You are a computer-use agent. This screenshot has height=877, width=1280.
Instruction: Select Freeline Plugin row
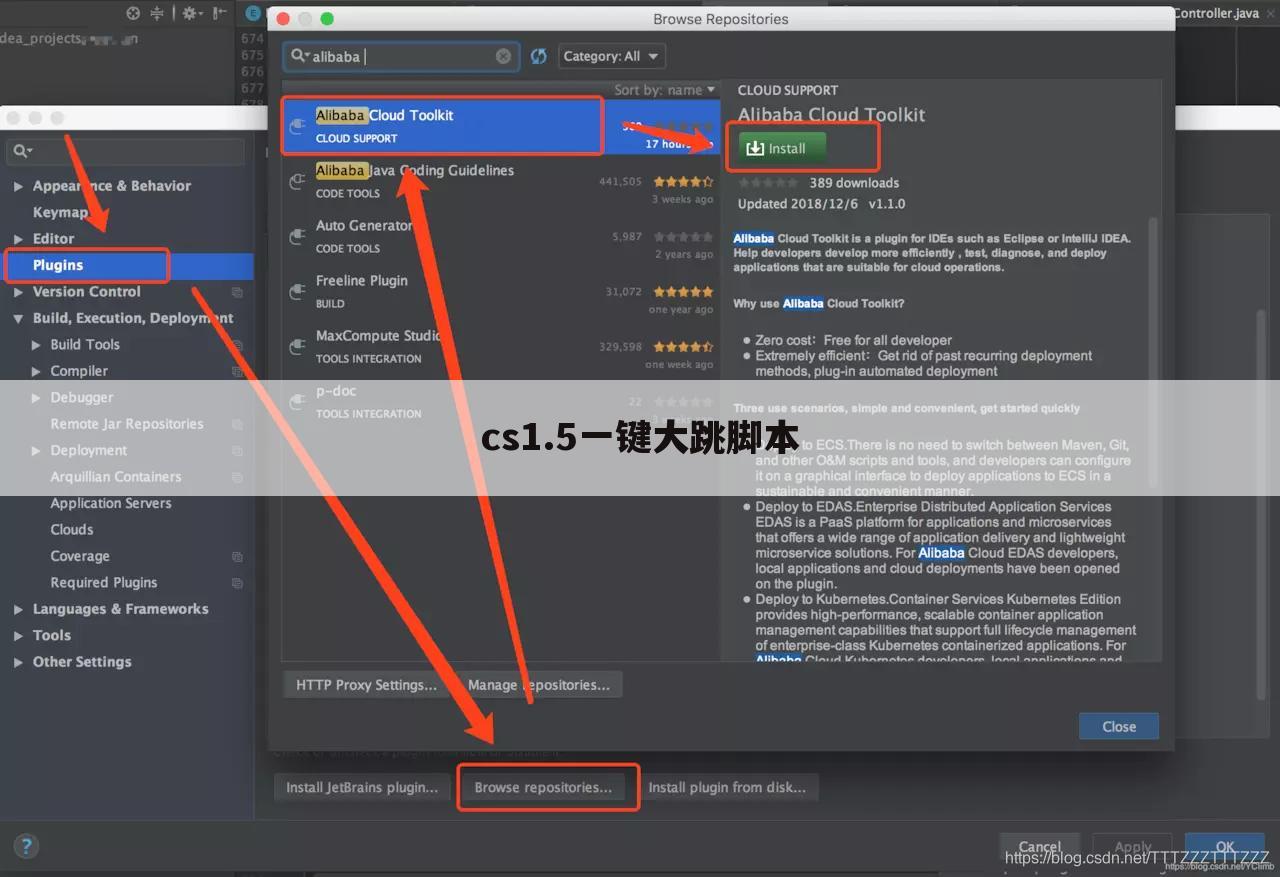click(500, 291)
